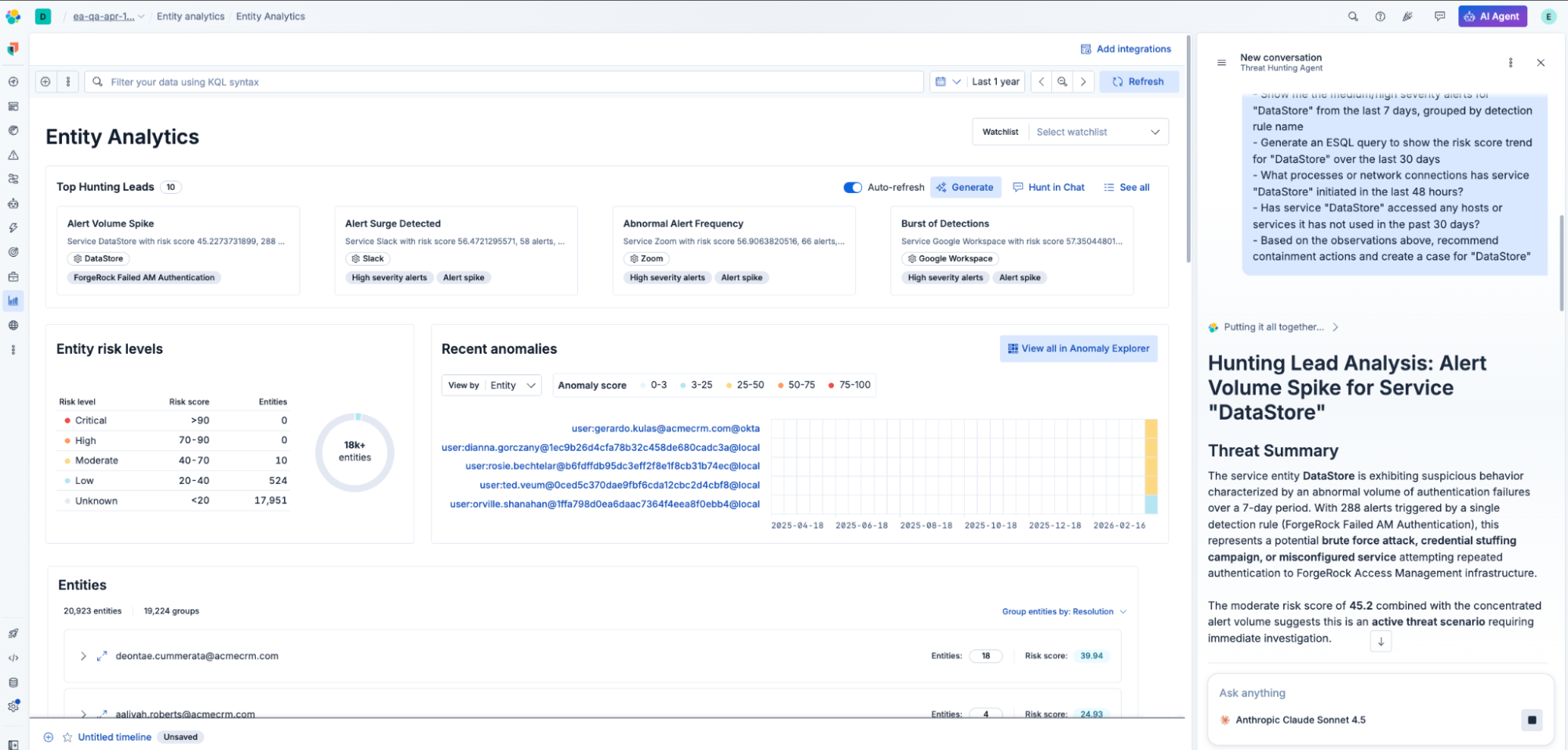The width and height of the screenshot is (1568, 750).
Task: Open the gear settings icon in sidebar
Action: [x=13, y=707]
